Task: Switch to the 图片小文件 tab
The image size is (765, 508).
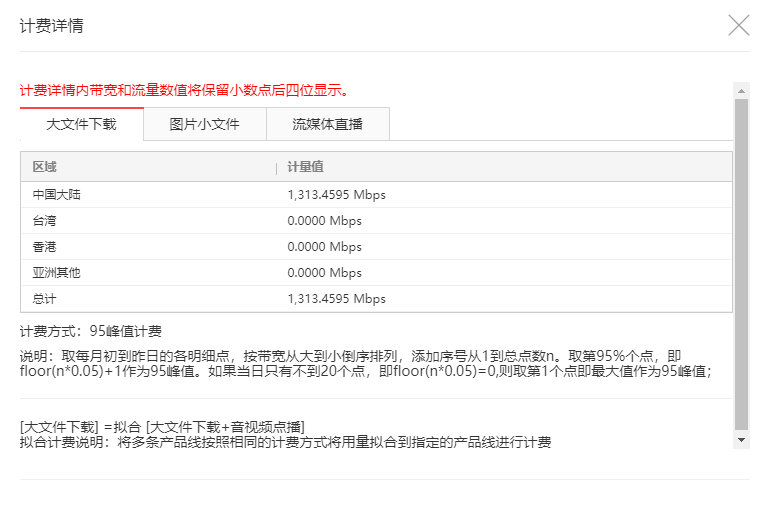Action: 204,125
